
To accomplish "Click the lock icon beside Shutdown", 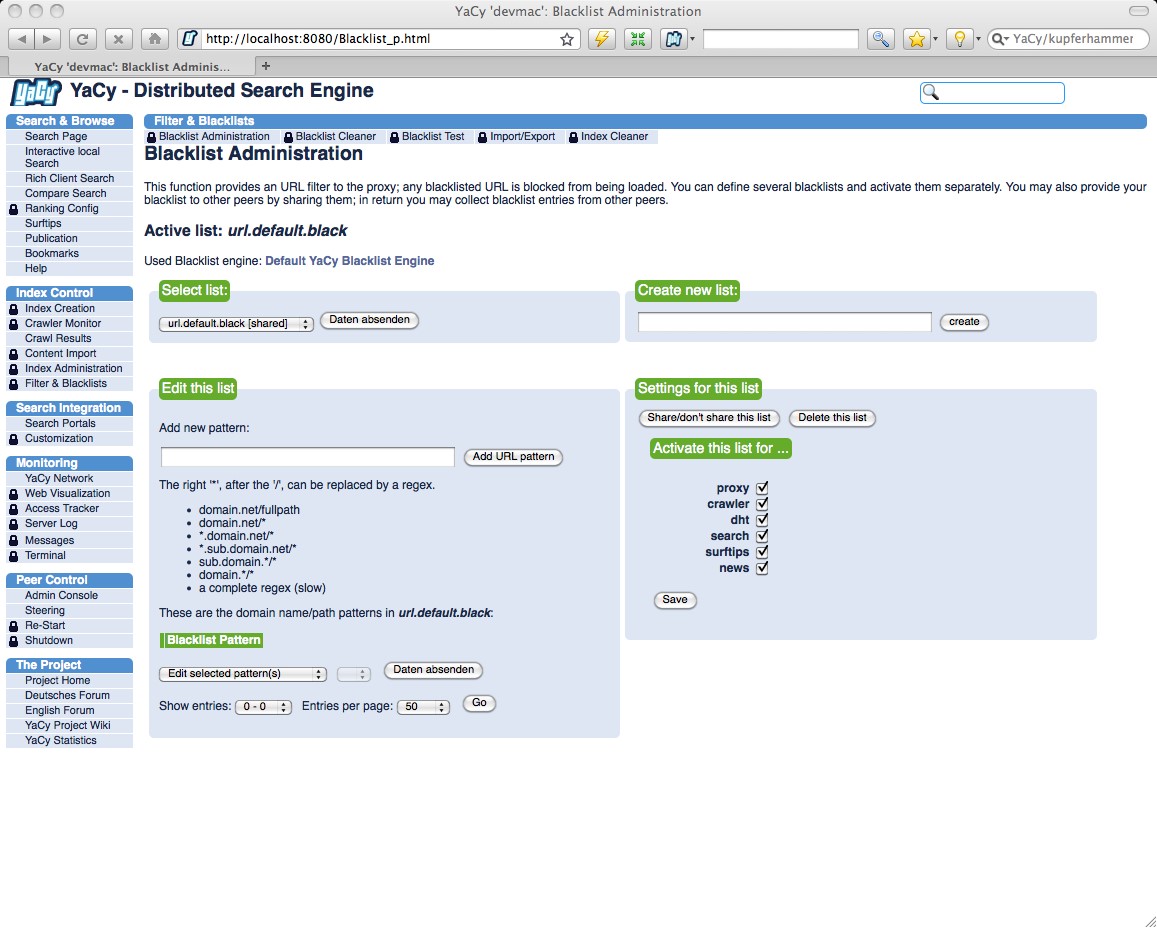I will click(13, 641).
